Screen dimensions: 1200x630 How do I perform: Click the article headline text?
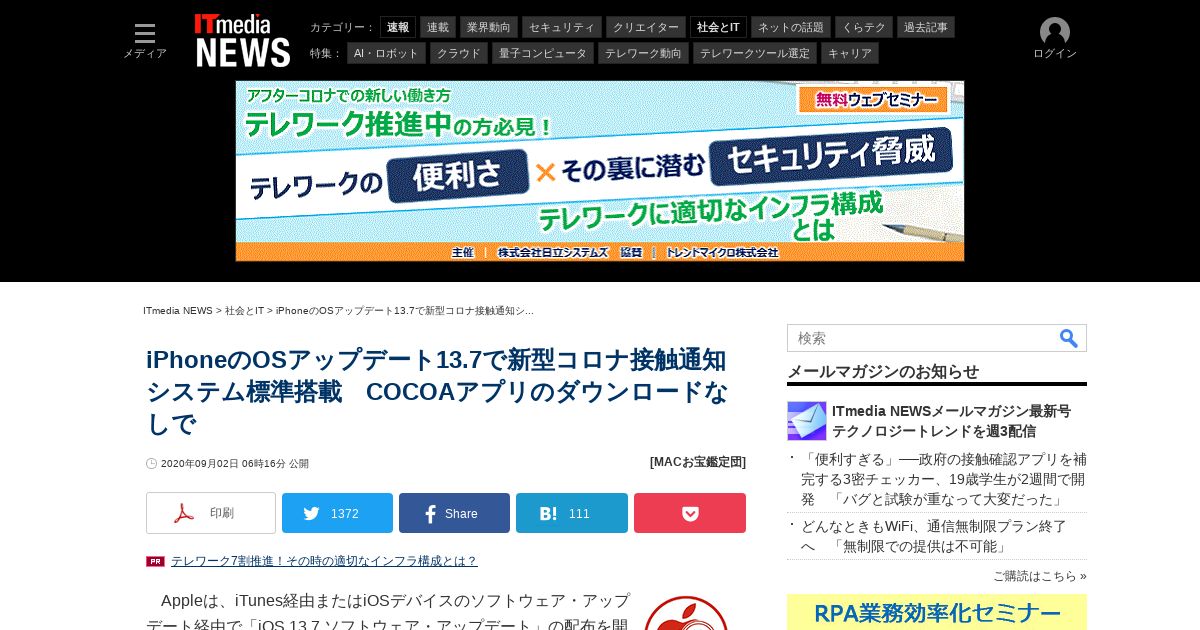437,392
